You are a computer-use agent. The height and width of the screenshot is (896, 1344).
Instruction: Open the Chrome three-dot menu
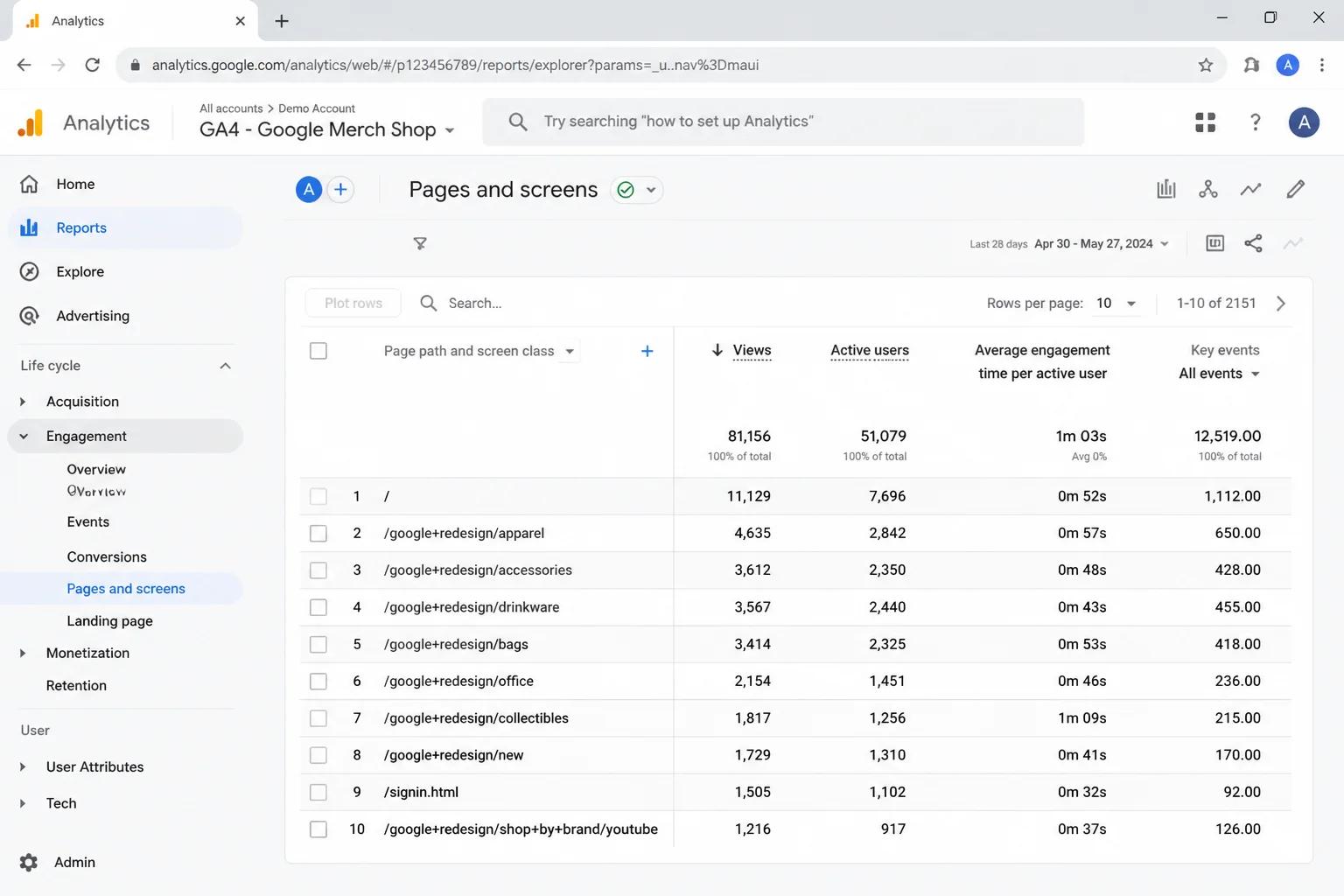click(1322, 65)
